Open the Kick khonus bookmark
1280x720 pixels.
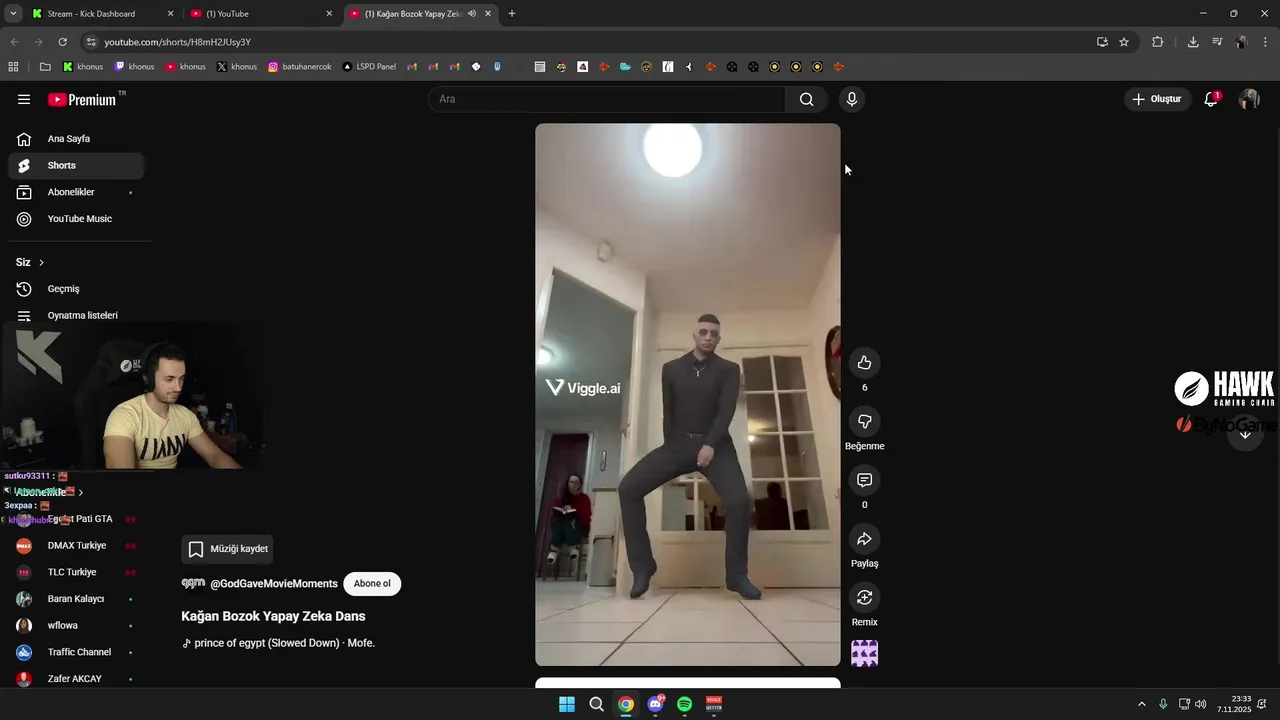[x=83, y=67]
